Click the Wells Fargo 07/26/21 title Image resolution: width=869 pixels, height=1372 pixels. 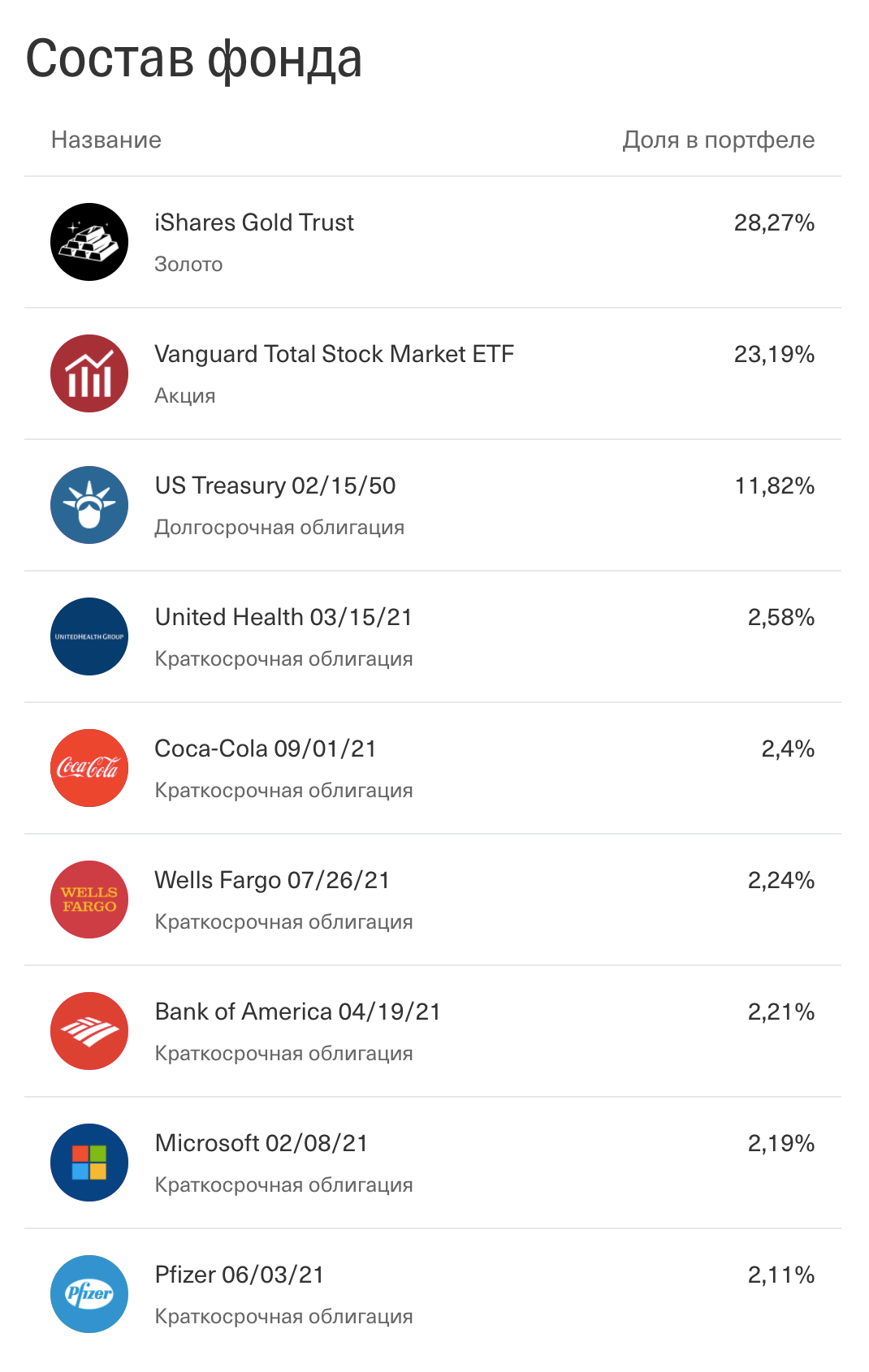[x=272, y=880]
